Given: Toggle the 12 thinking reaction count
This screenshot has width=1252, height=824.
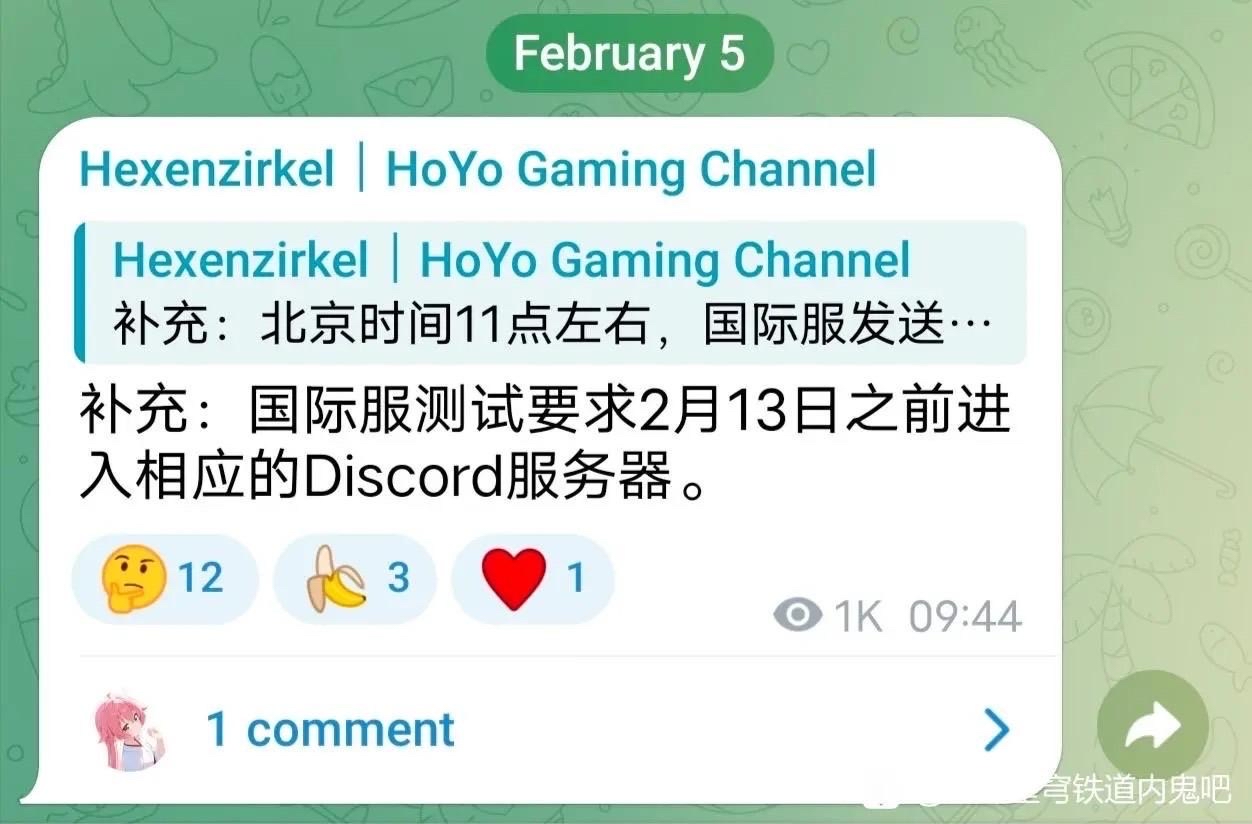Looking at the screenshot, I should 201,579.
